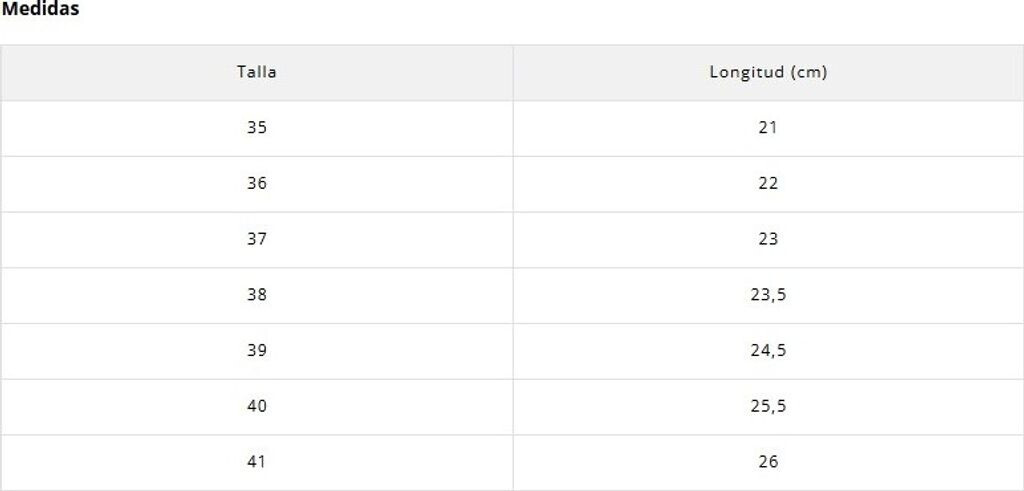Image resolution: width=1024 pixels, height=491 pixels.
Task: Click the word Longitud in the header
Action: click(x=745, y=72)
